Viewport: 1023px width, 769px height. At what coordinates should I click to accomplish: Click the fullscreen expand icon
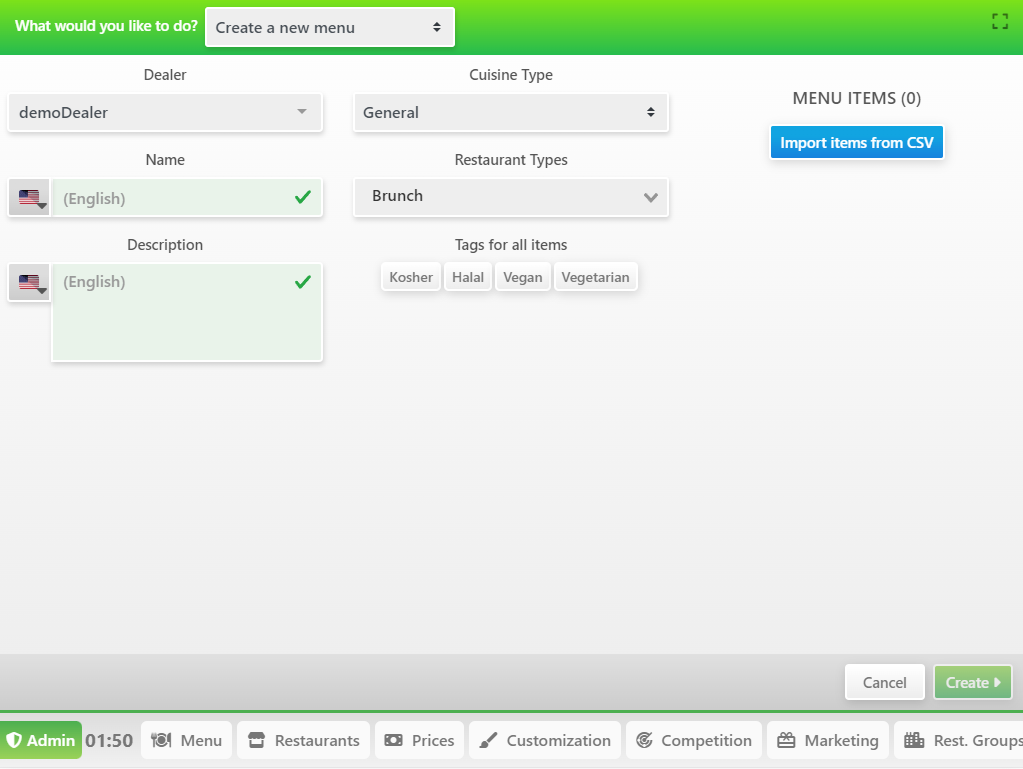[x=999, y=22]
